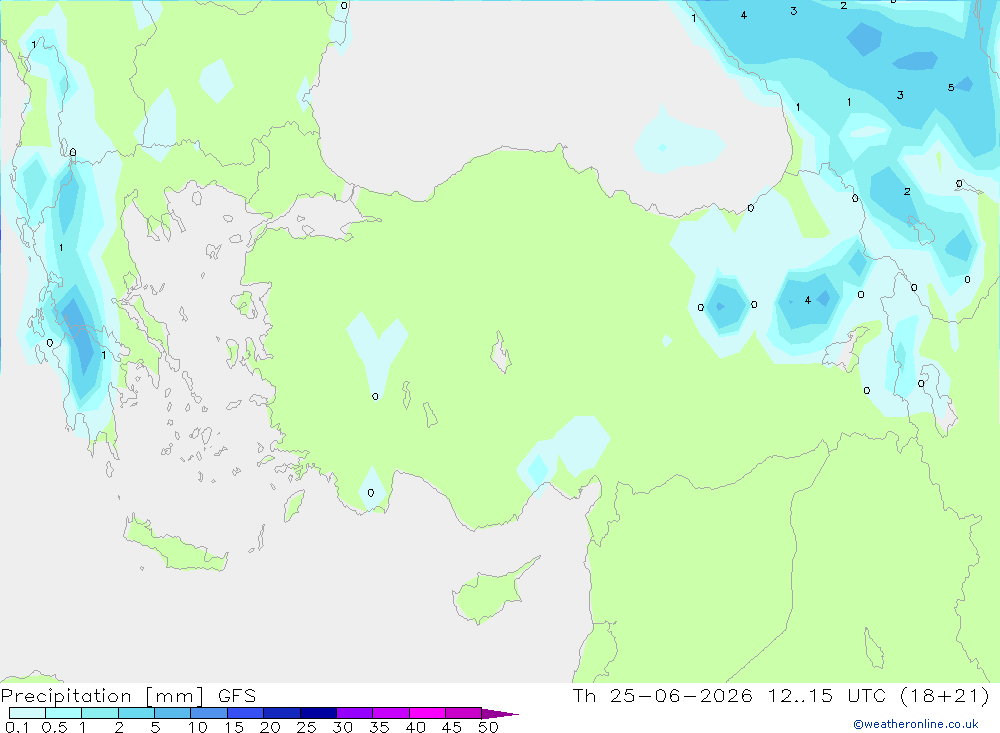The image size is (1000, 733).
Task: Click the 0.5–1 mm legend color swatch
Action: click(x=63, y=713)
